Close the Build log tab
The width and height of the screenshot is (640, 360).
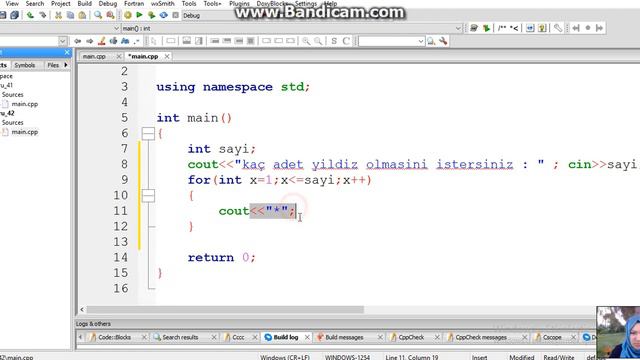pos(307,337)
